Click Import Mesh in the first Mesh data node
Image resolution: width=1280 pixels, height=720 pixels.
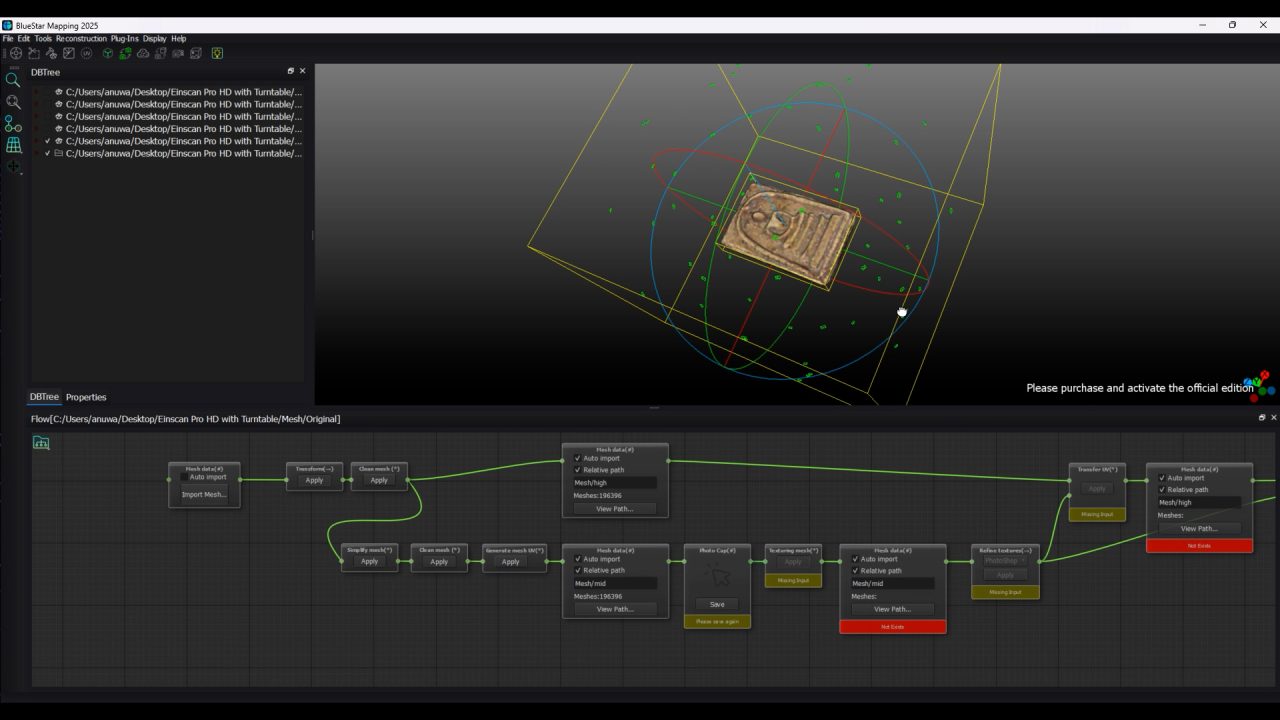[x=204, y=494]
